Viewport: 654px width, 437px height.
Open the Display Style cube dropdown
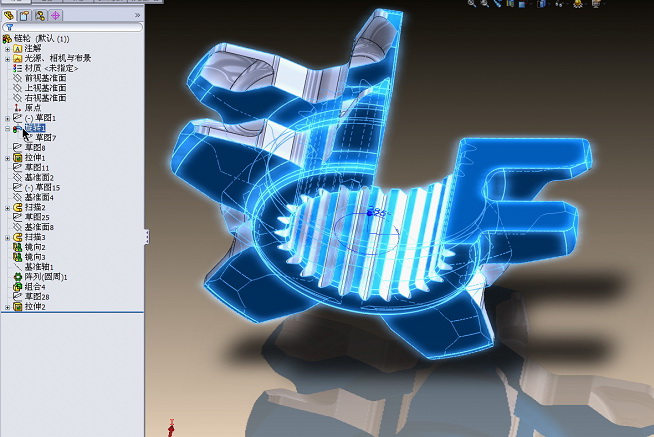click(541, 3)
